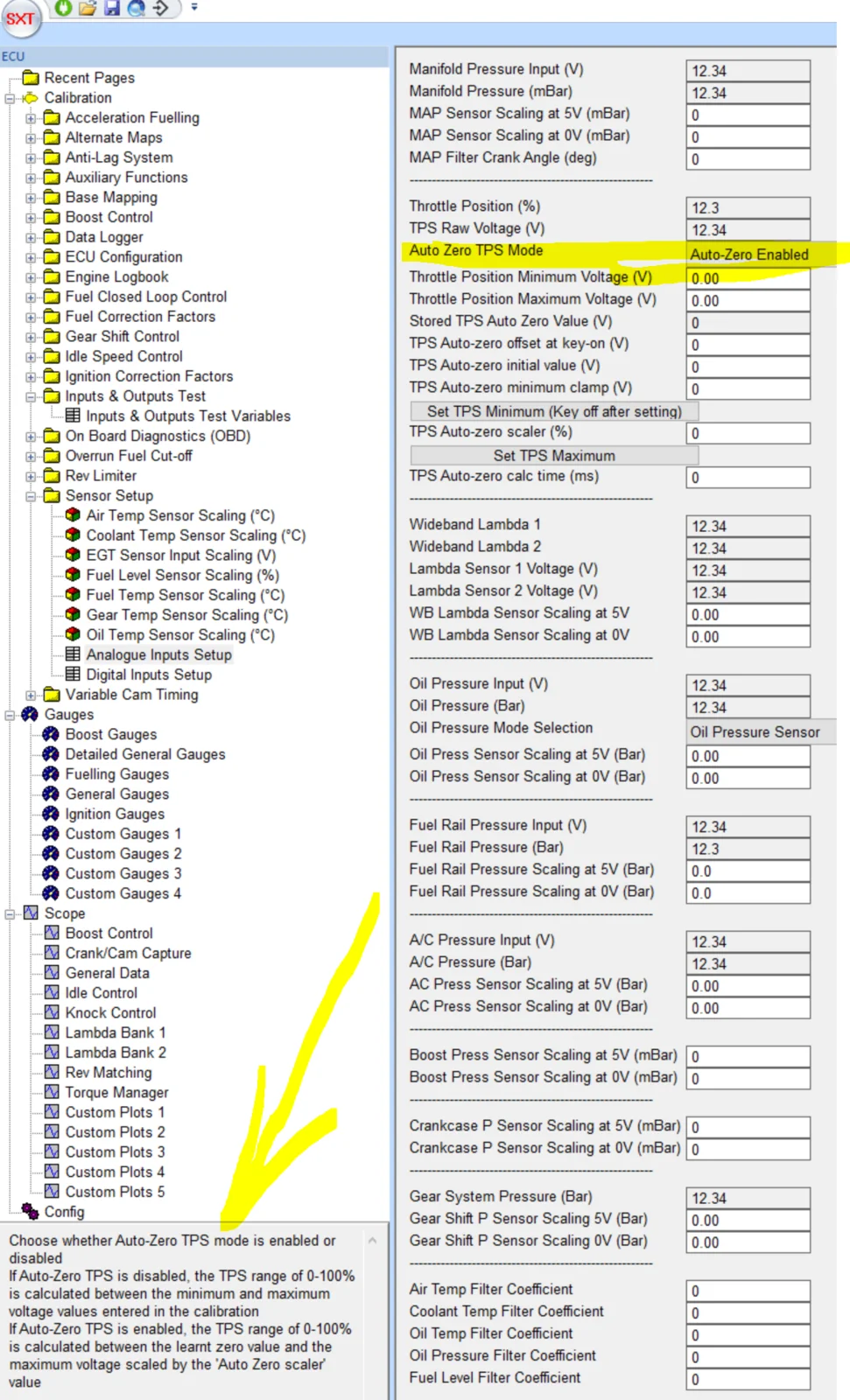The image size is (850, 1400).
Task: Click the magnifier search toolbar icon
Action: (136, 8)
